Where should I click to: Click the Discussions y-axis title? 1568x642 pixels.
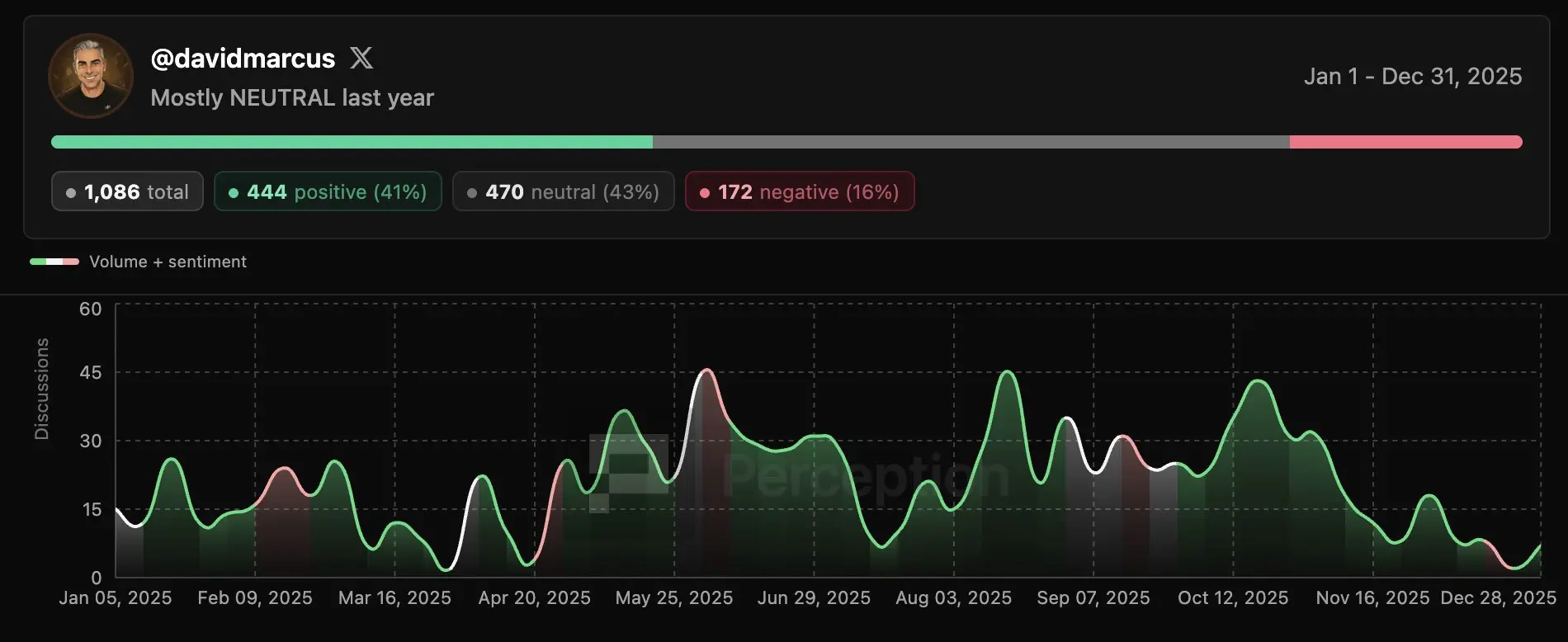click(x=41, y=389)
